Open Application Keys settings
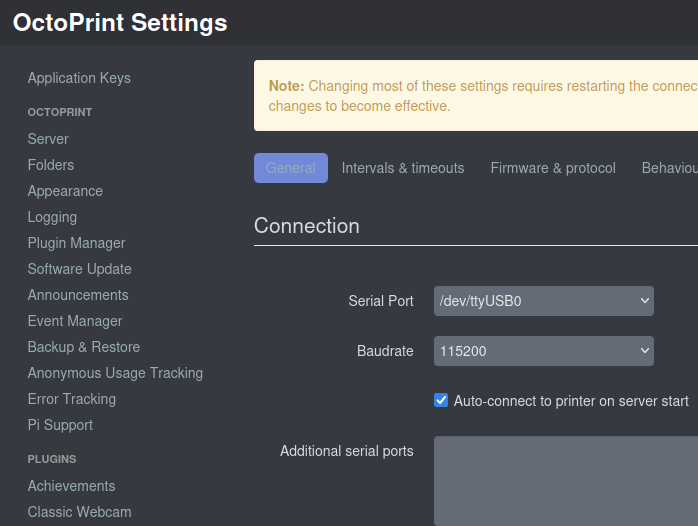This screenshot has height=526, width=698. click(x=79, y=78)
